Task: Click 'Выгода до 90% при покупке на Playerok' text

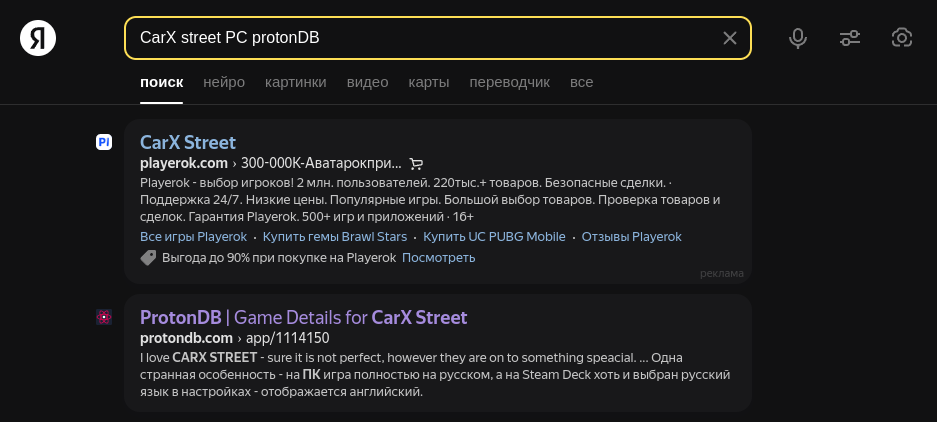Action: coord(279,258)
